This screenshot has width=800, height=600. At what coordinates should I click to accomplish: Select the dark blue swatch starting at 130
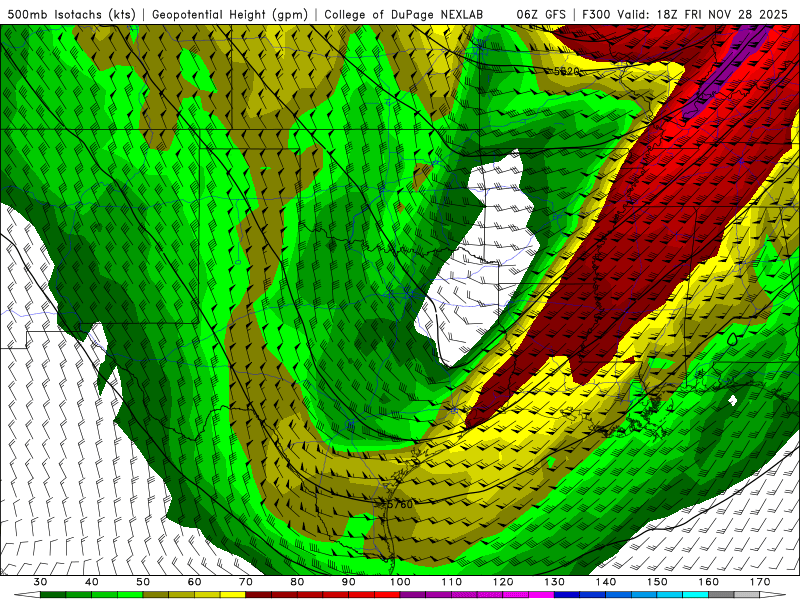coord(567,595)
